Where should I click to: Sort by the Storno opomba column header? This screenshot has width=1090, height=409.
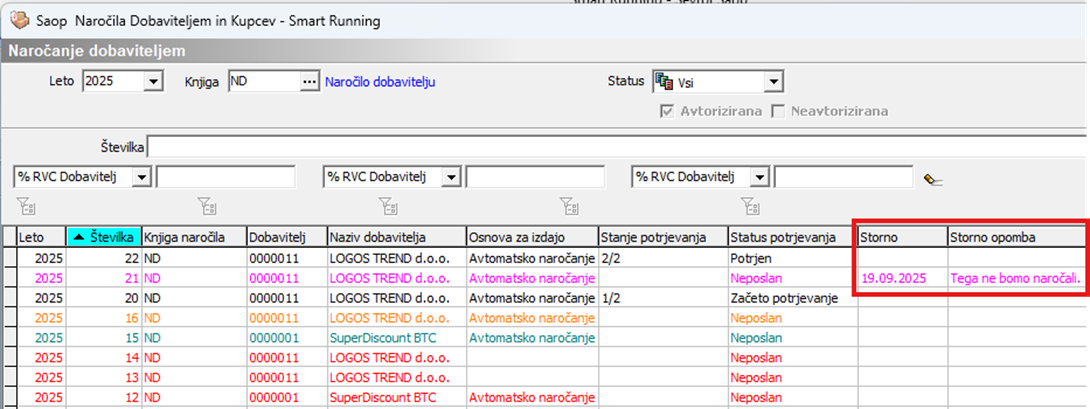pos(1018,236)
